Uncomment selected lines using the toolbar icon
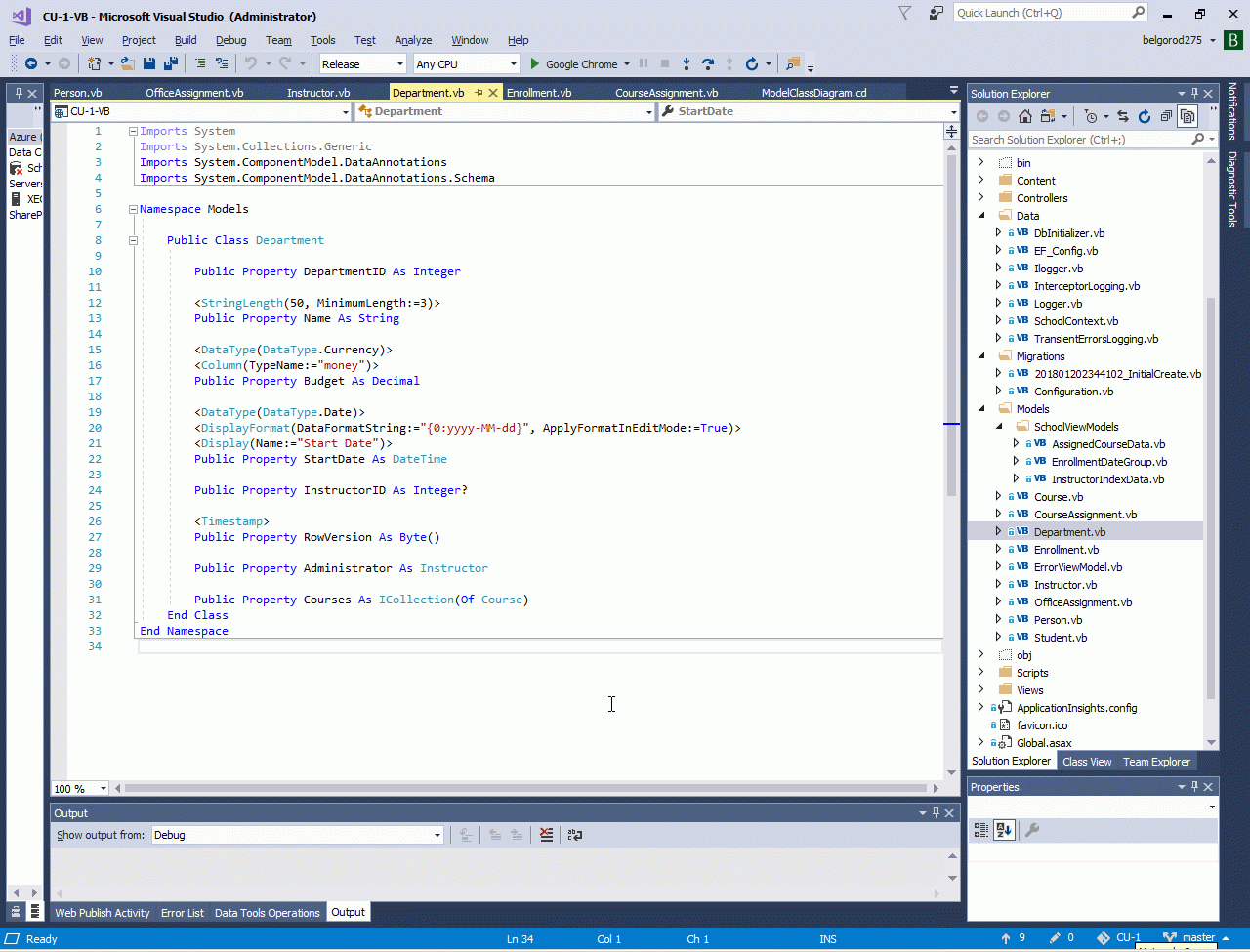Image resolution: width=1250 pixels, height=952 pixels. [222, 64]
